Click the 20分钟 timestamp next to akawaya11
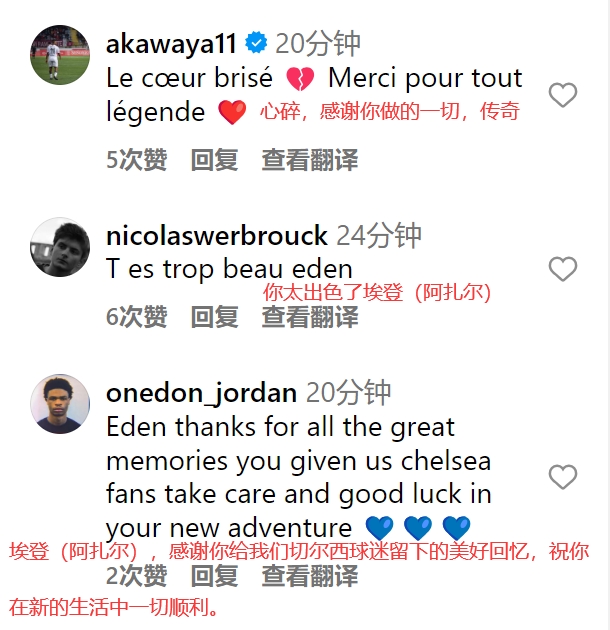 tap(317, 43)
